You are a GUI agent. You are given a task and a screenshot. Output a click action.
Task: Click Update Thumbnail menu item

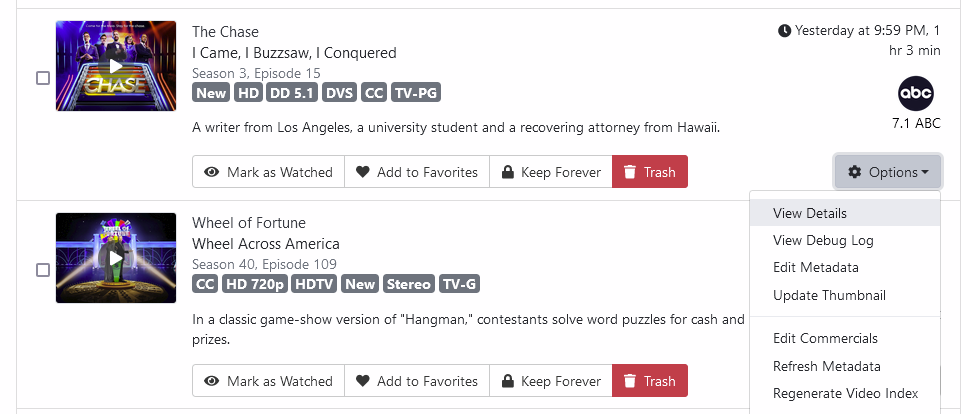[x=829, y=295]
